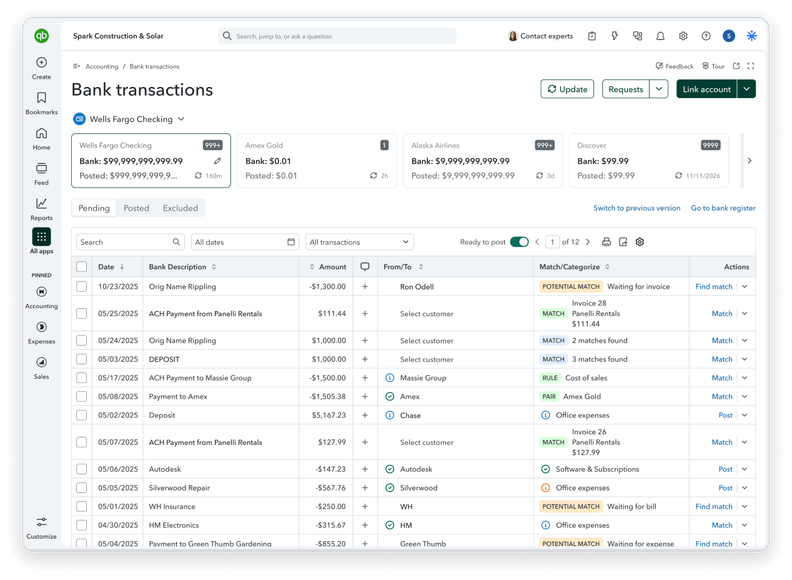Open Customize sidebar option
This screenshot has width=792, height=580.
[41, 527]
